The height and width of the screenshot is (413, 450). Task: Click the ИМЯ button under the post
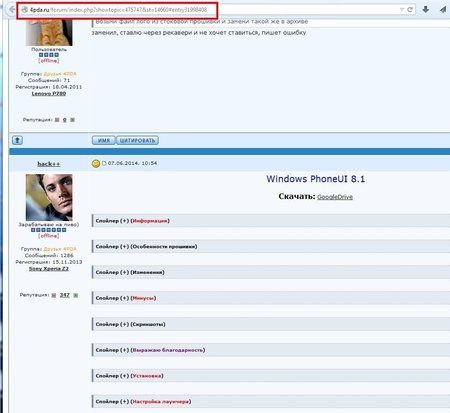pyautogui.click(x=104, y=140)
